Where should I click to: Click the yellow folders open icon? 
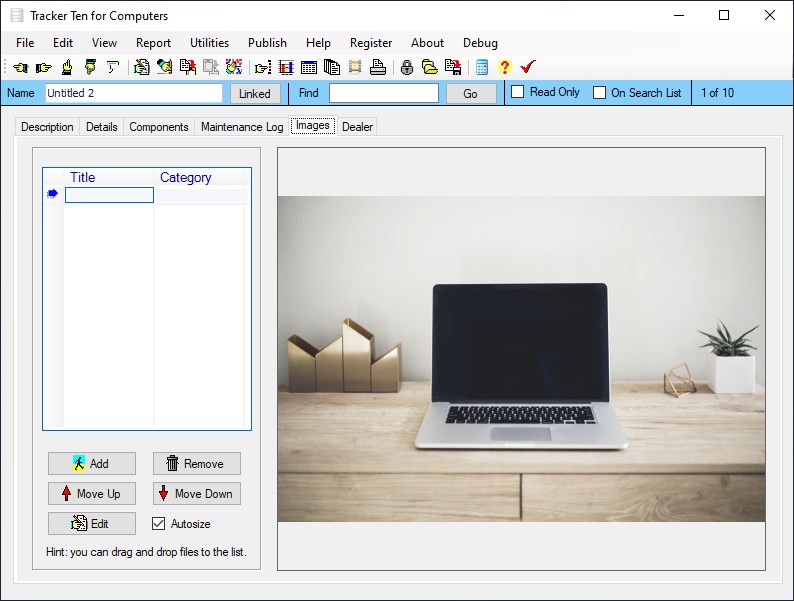430,67
